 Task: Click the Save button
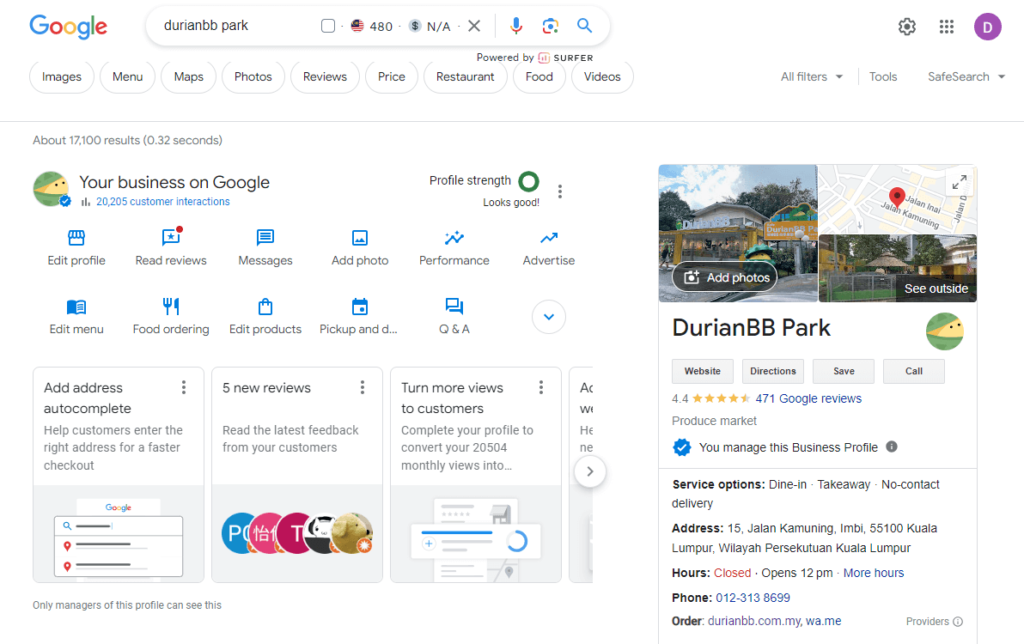click(844, 371)
